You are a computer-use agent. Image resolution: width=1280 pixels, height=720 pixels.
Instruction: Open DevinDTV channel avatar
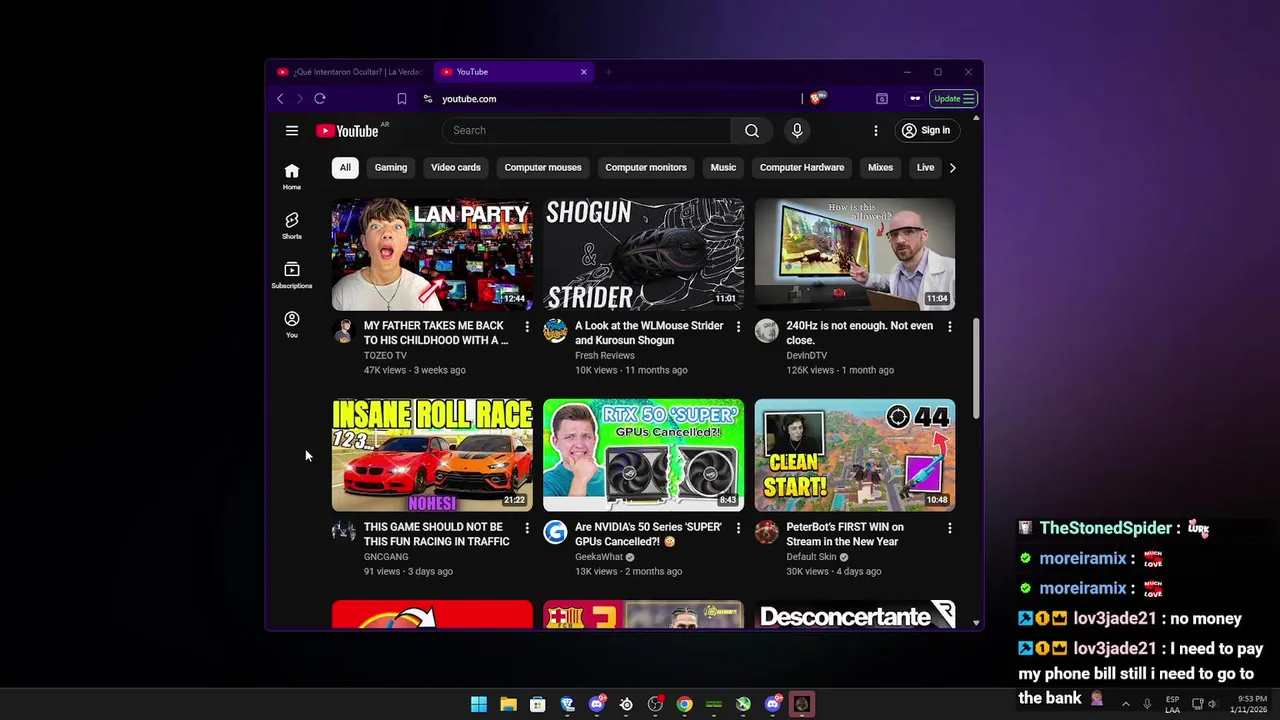tap(767, 331)
